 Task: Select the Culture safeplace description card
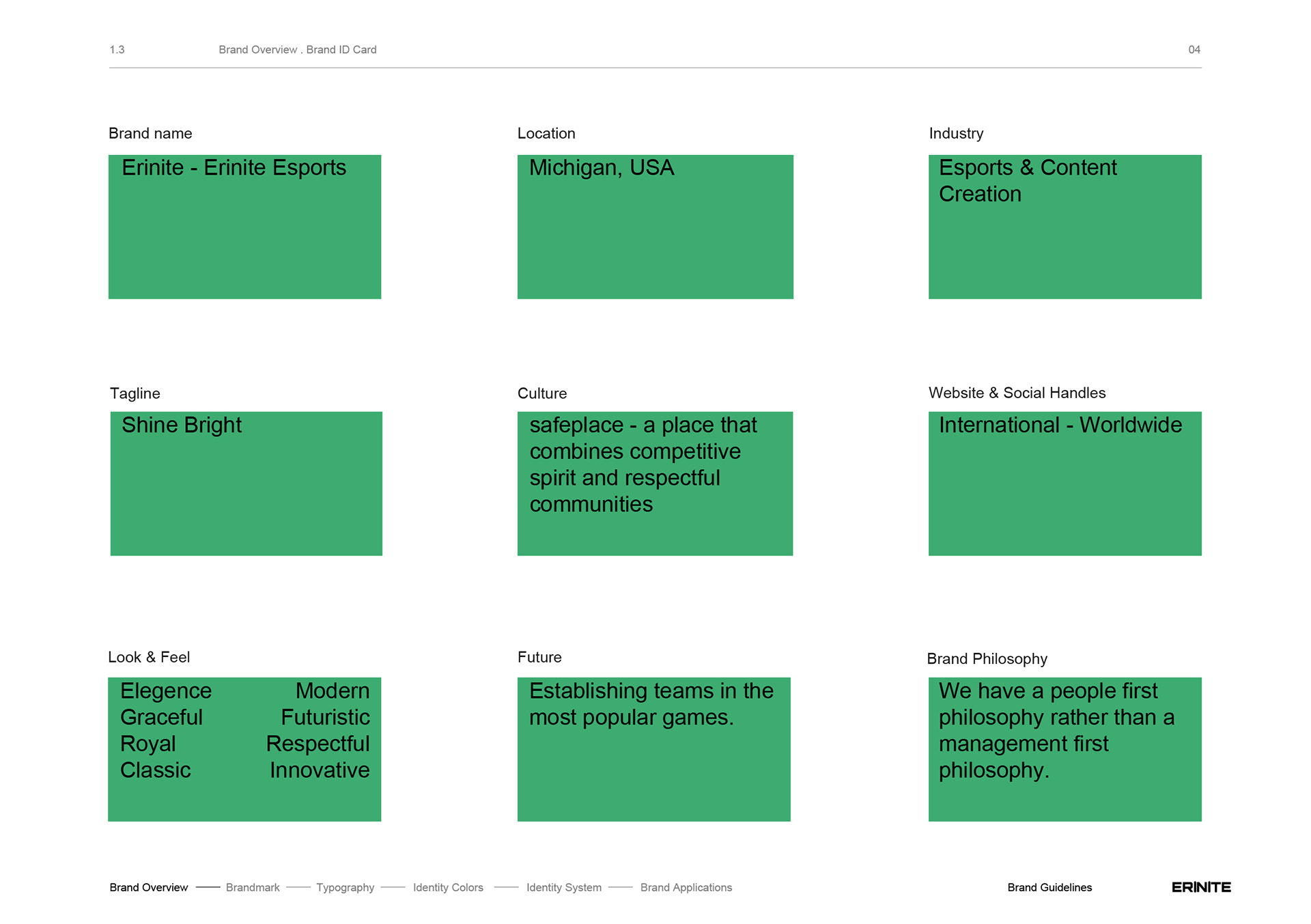pos(655,484)
